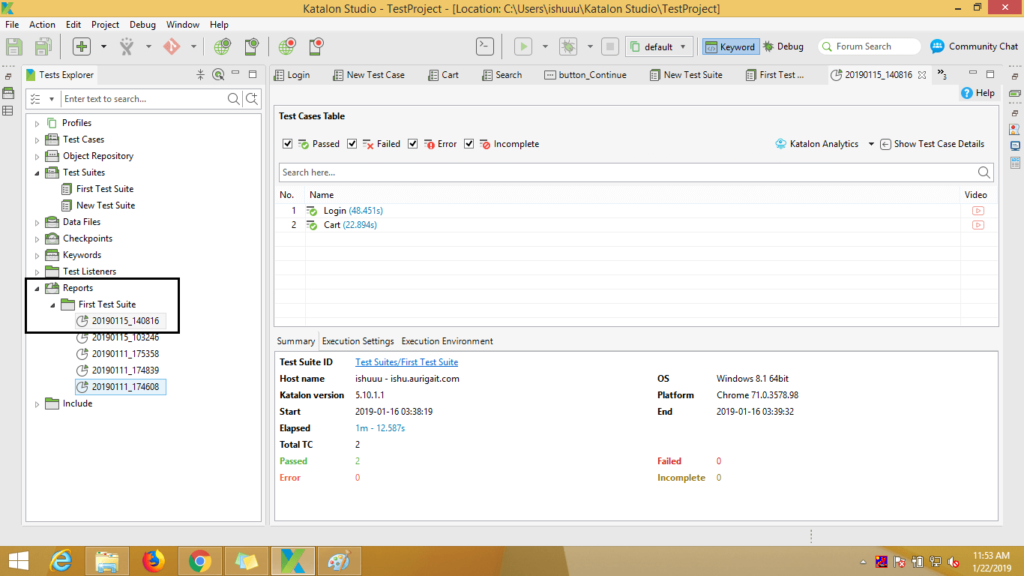Screen dimensions: 1024x576
Task: Open the default execution profile dropdown
Action: click(x=659, y=46)
